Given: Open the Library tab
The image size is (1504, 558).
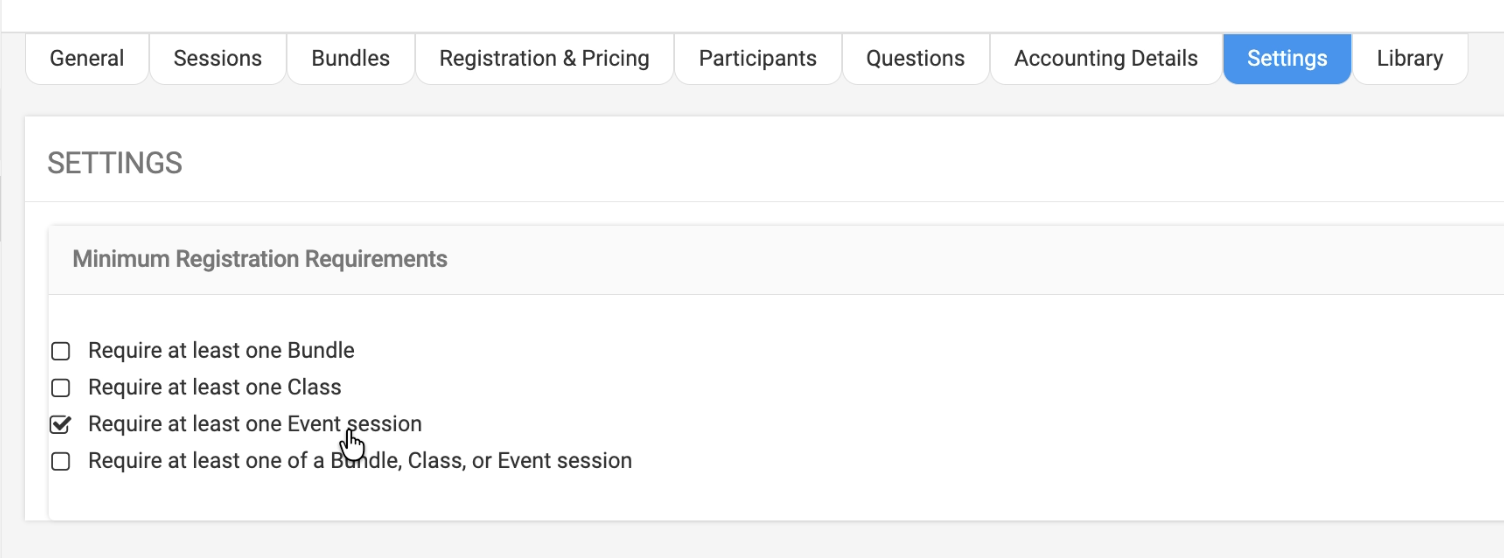Looking at the screenshot, I should point(1409,59).
